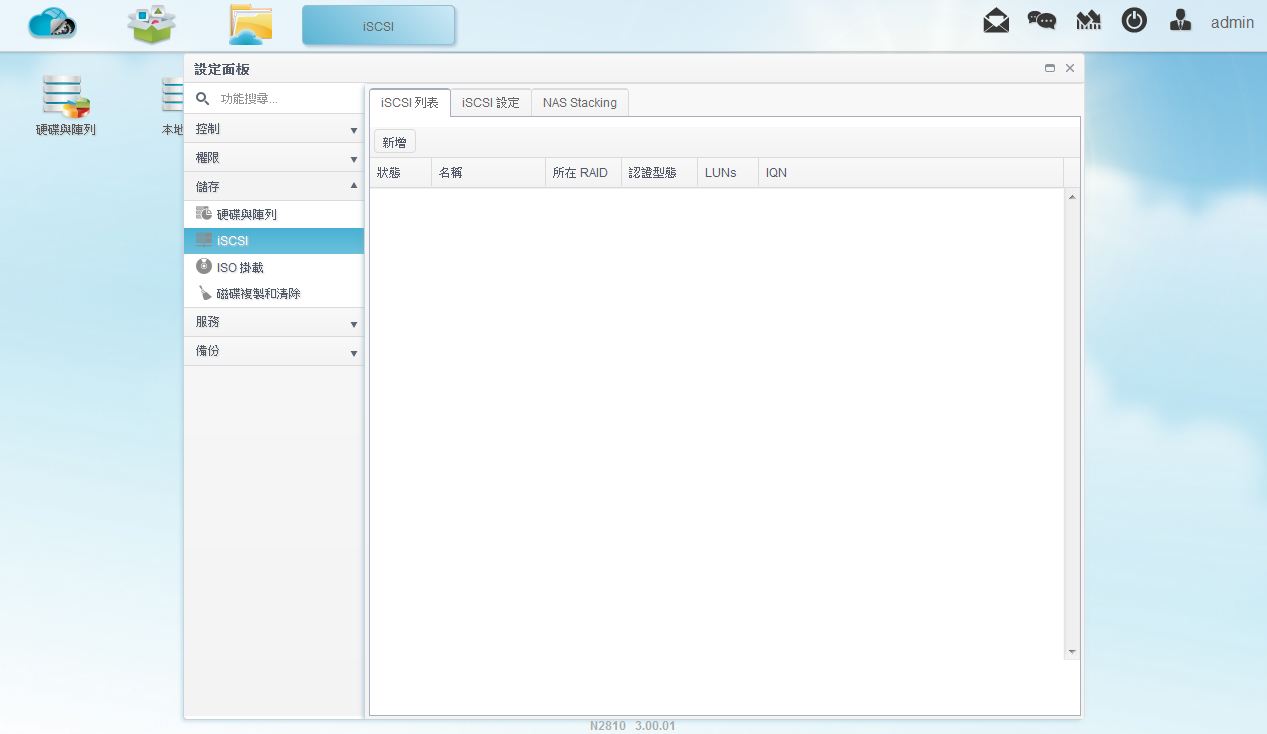Sort by 所在 RAID column header
This screenshot has width=1267, height=734.
pyautogui.click(x=584, y=173)
